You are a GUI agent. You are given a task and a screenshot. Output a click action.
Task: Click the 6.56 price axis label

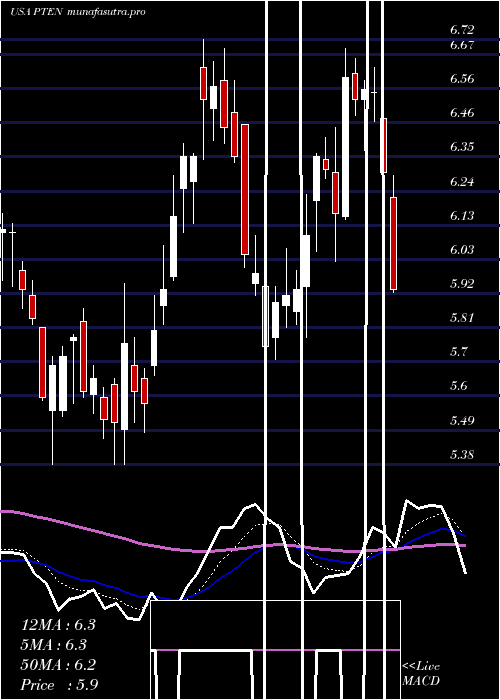(x=462, y=79)
